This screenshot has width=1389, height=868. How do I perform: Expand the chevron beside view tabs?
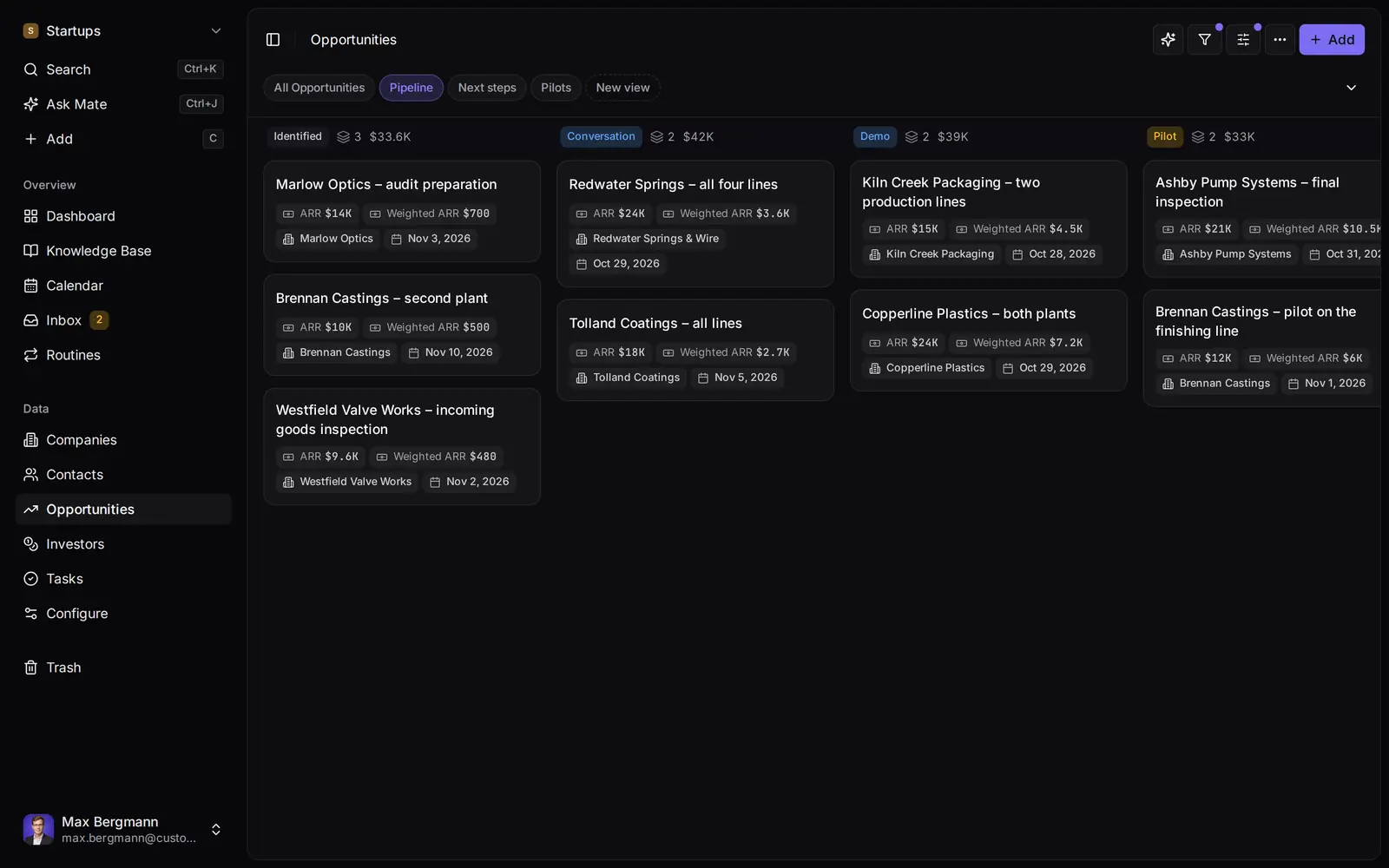[x=1351, y=88]
